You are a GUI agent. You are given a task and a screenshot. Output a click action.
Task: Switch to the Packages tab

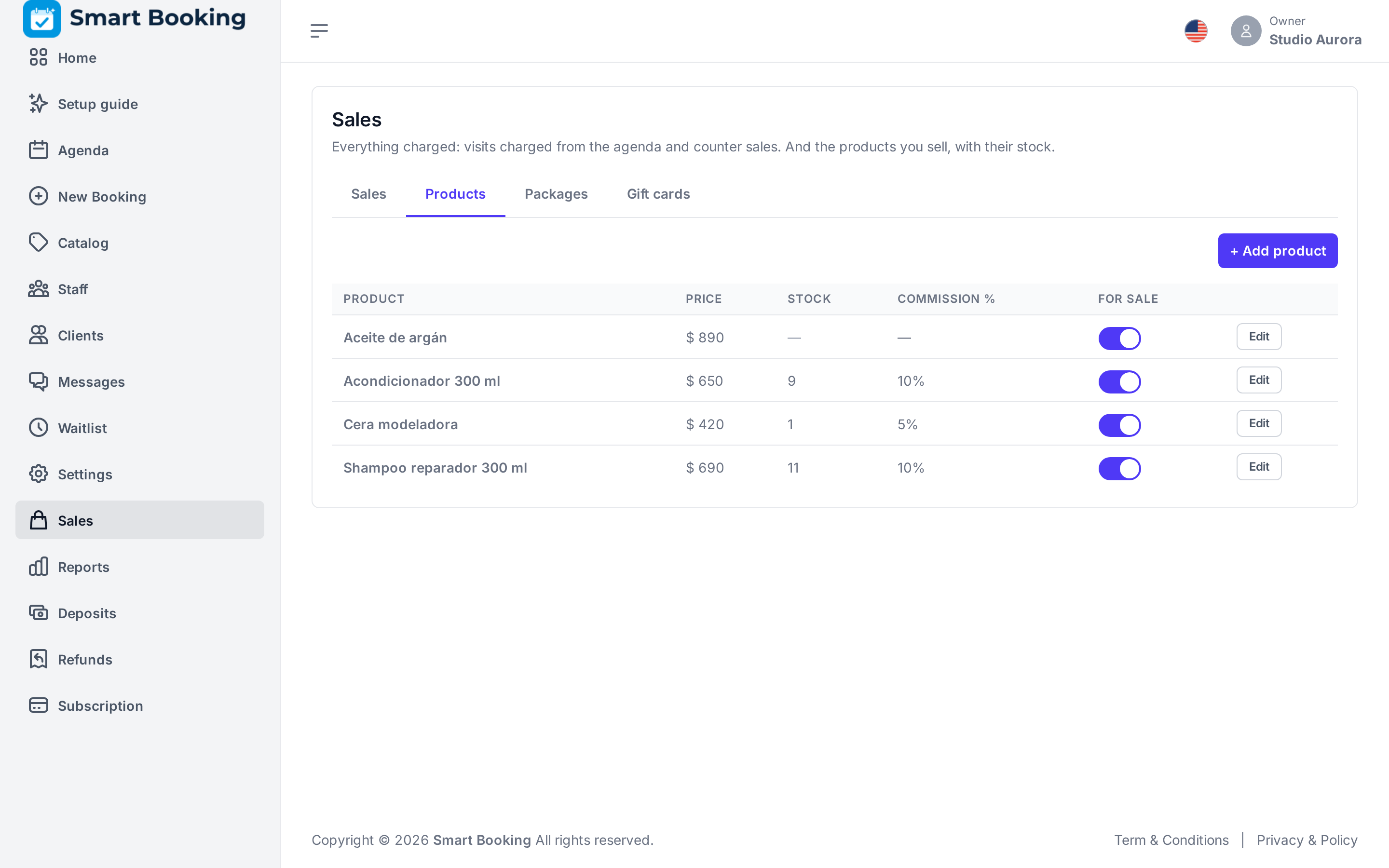(x=556, y=195)
